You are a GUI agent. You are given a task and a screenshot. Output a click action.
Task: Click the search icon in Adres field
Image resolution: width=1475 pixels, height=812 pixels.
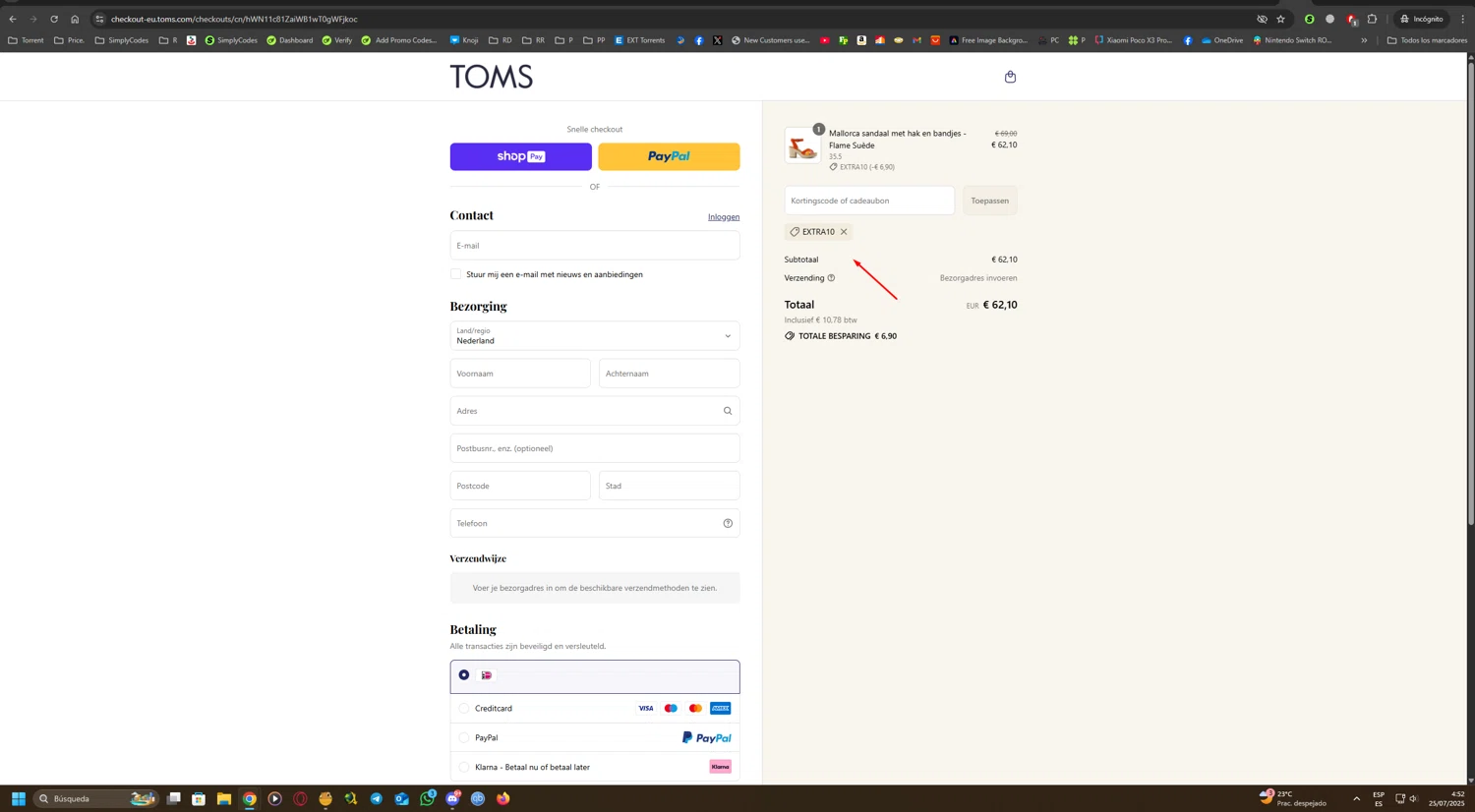(x=728, y=411)
